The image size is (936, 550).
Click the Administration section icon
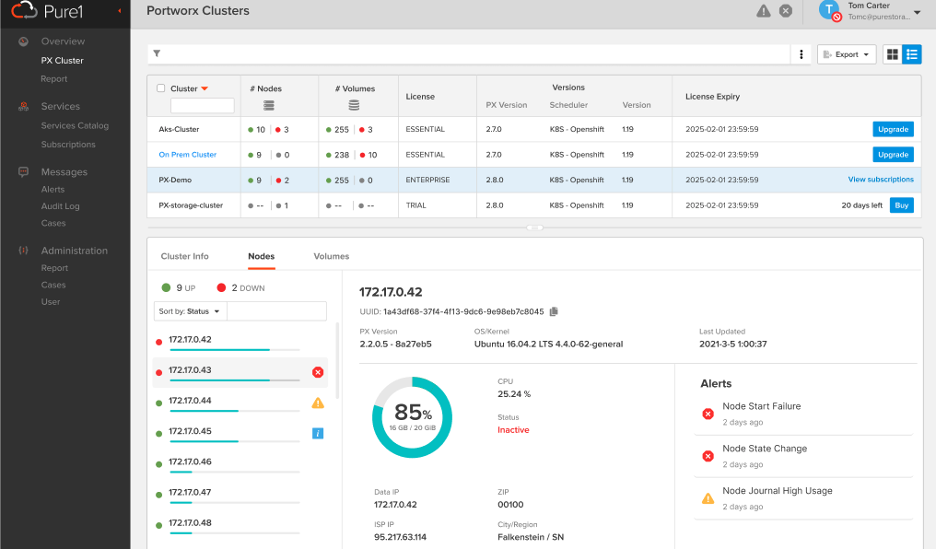(x=23, y=251)
